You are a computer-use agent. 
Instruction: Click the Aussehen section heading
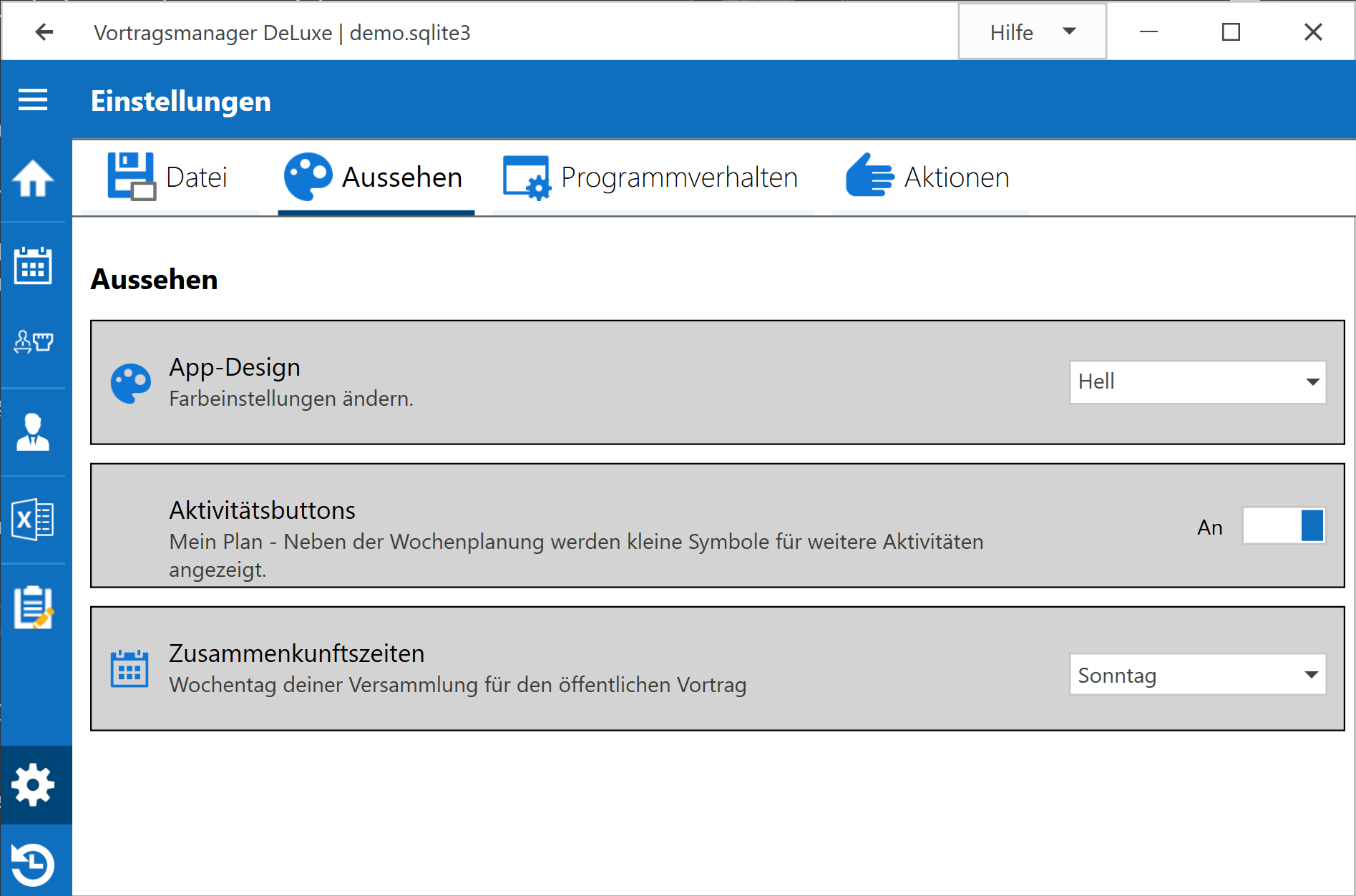click(x=154, y=280)
